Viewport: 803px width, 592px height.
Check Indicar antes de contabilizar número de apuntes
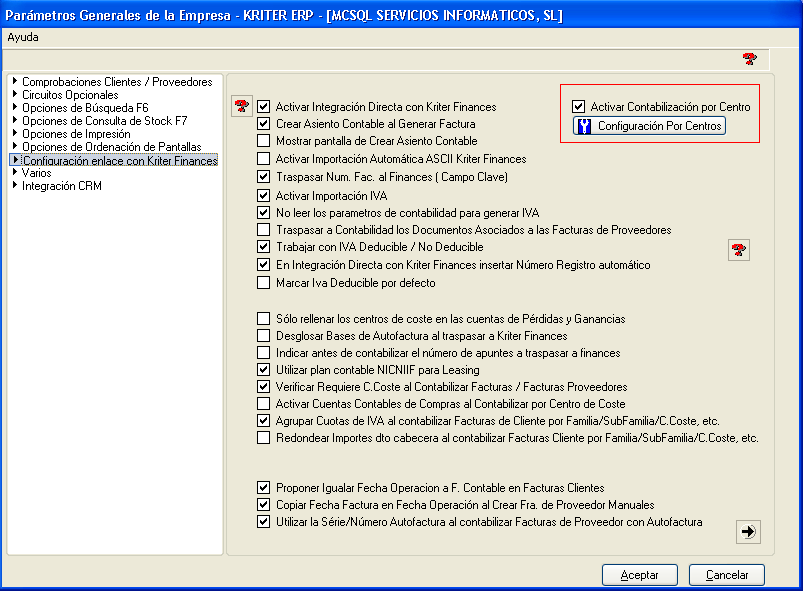point(263,352)
